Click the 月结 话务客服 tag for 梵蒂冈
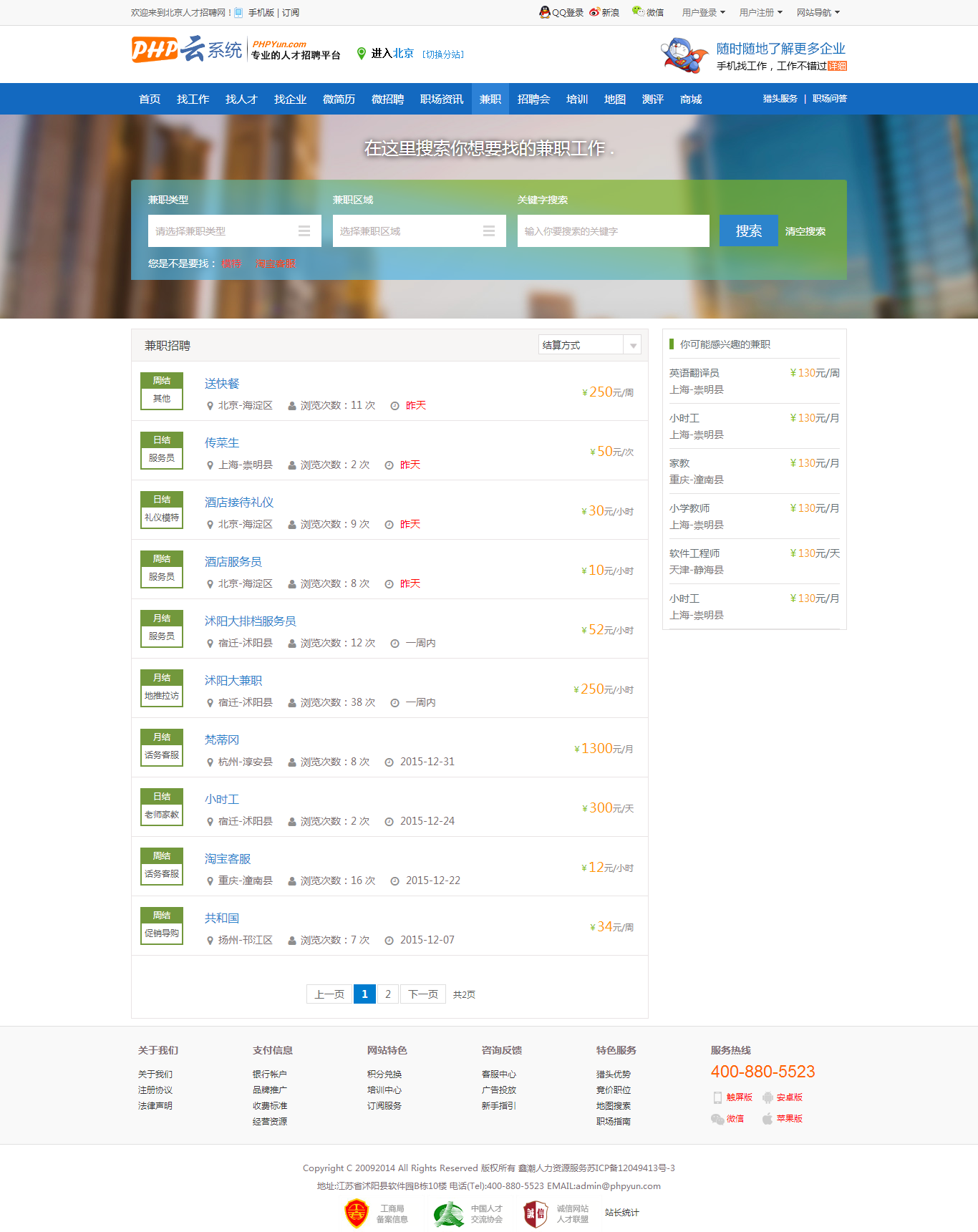The height and width of the screenshot is (1232, 978). [162, 747]
